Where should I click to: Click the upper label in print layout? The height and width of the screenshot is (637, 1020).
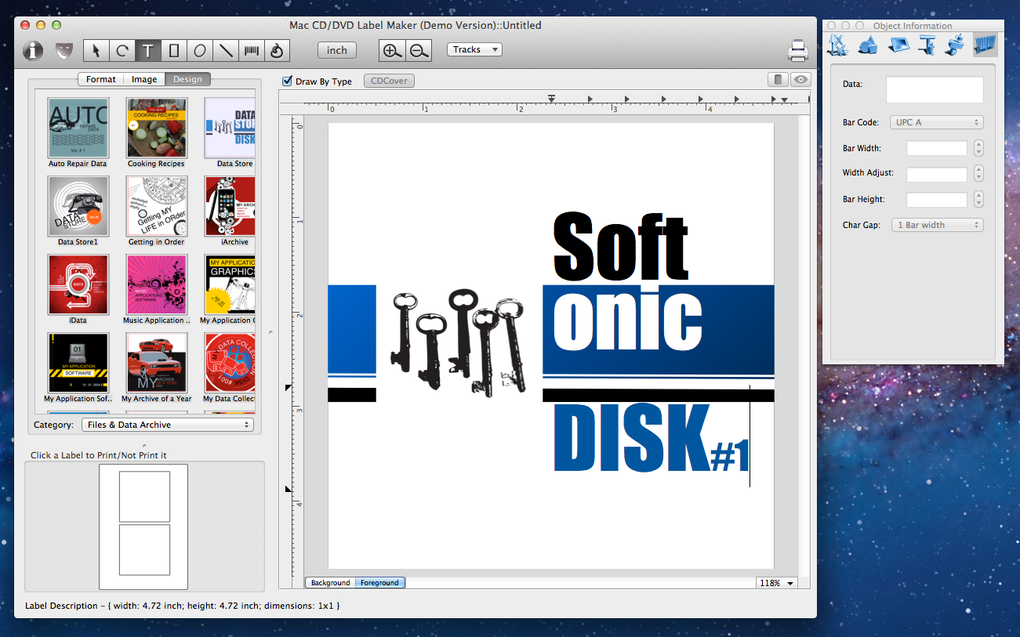144,497
